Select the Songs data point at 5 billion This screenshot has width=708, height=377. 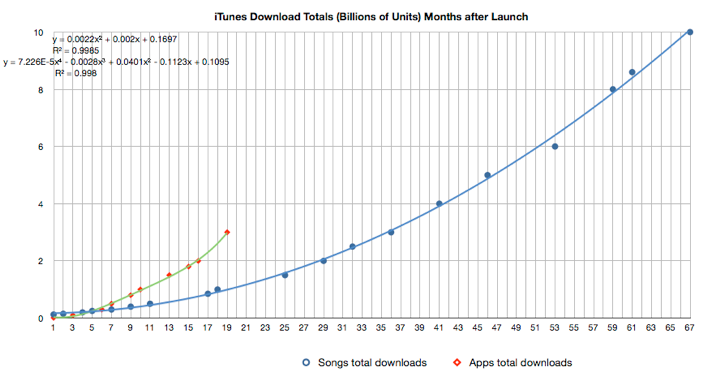488,175
